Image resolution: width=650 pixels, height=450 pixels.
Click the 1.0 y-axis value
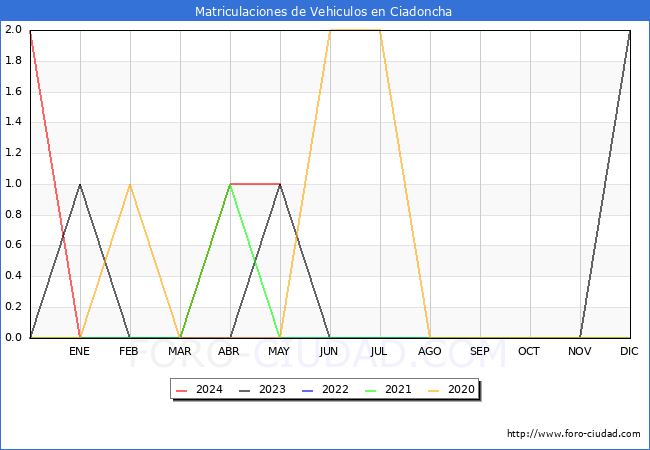13,184
